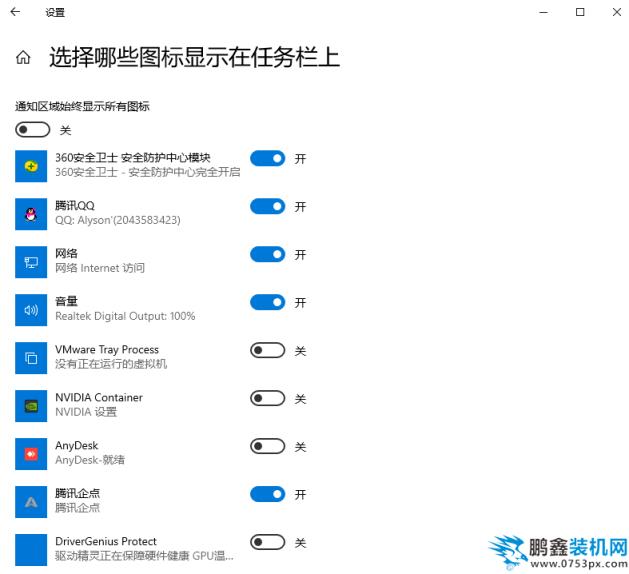Enable 通知区域始终显示所有图标 toggle

pyautogui.click(x=32, y=130)
